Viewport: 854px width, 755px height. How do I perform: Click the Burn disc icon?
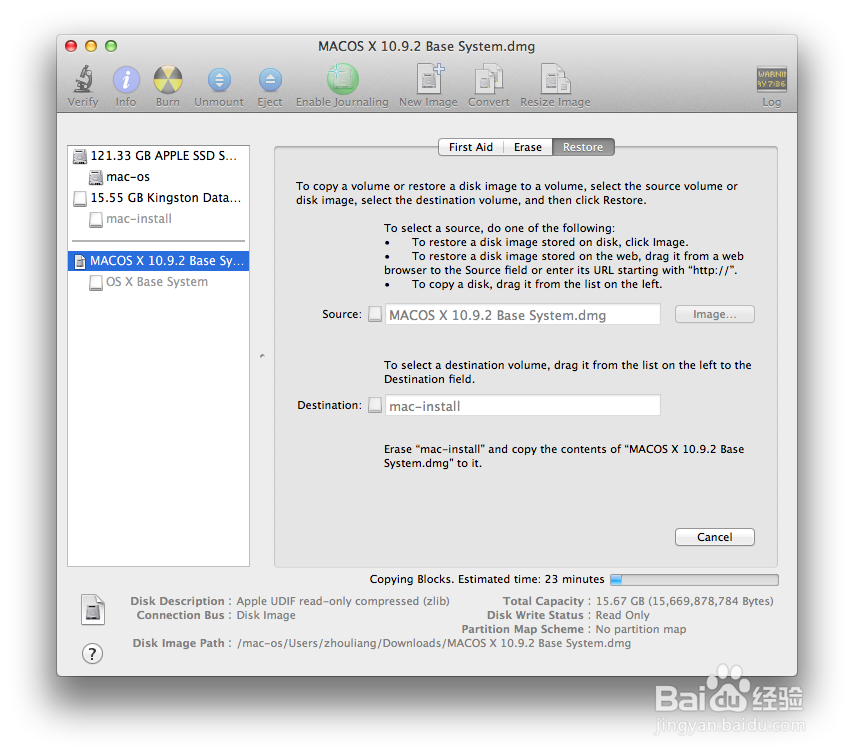(168, 80)
